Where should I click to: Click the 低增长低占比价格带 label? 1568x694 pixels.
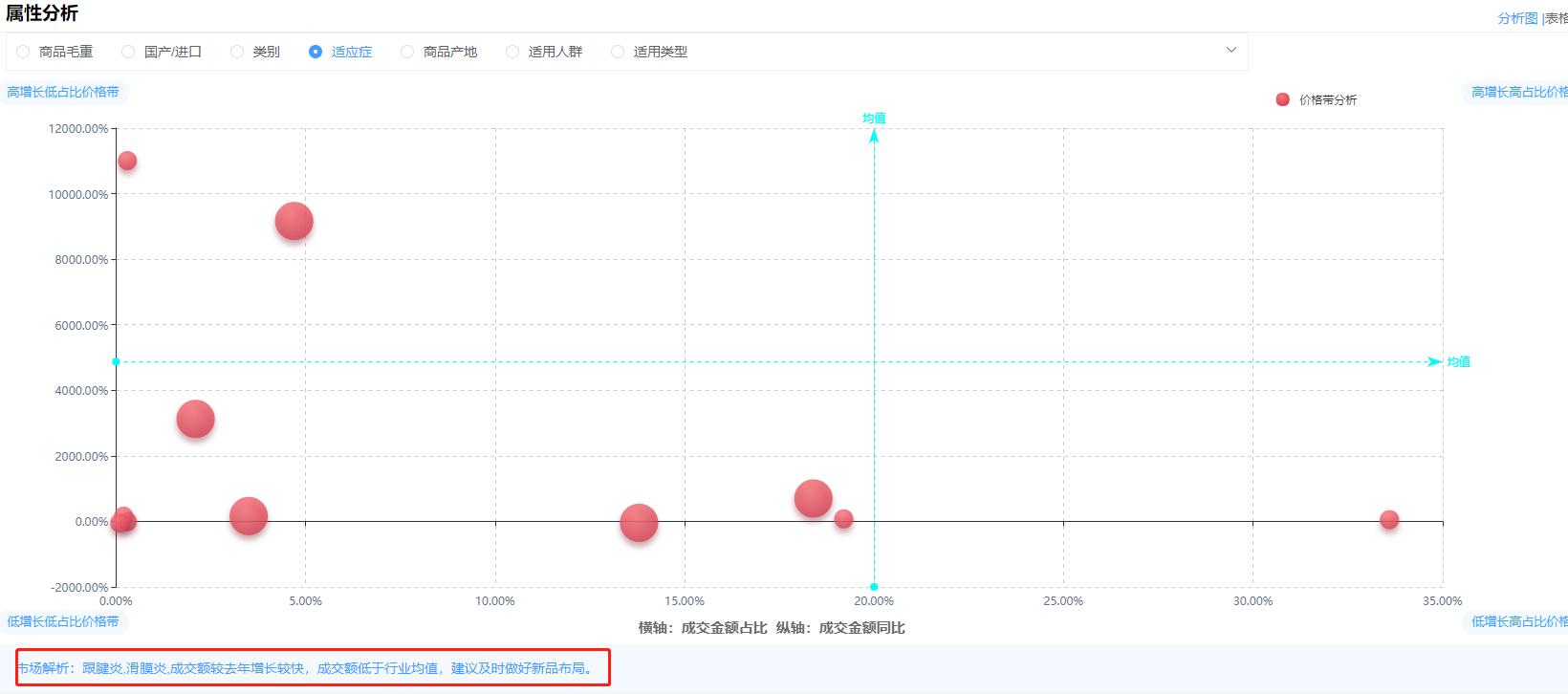(63, 621)
